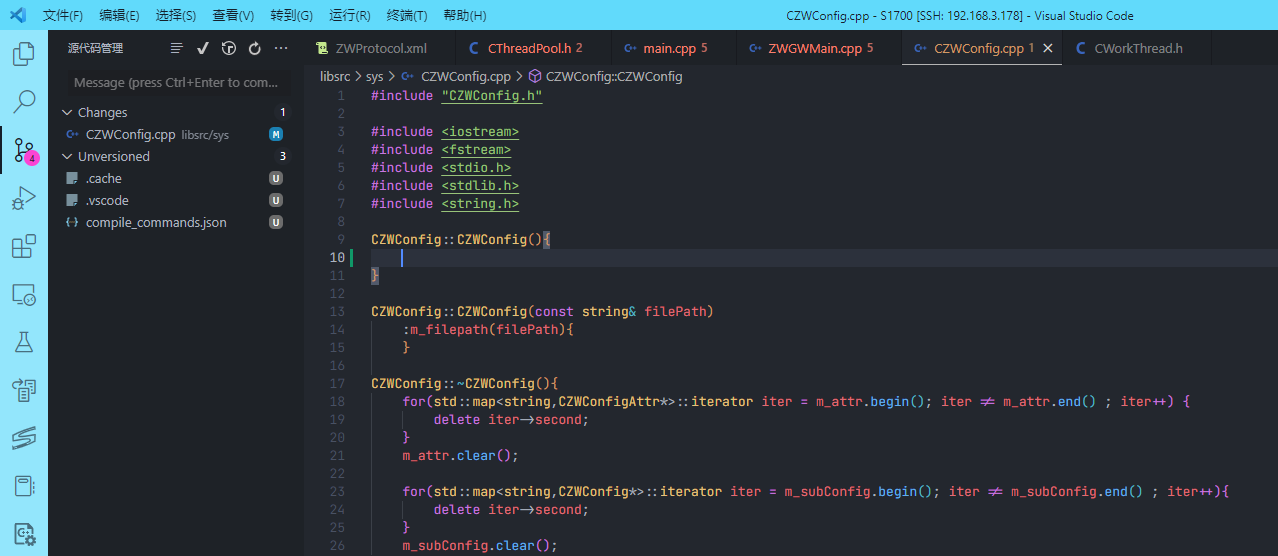Open the Explorer view in activity bar
Image resolution: width=1278 pixels, height=556 pixels.
click(x=24, y=54)
